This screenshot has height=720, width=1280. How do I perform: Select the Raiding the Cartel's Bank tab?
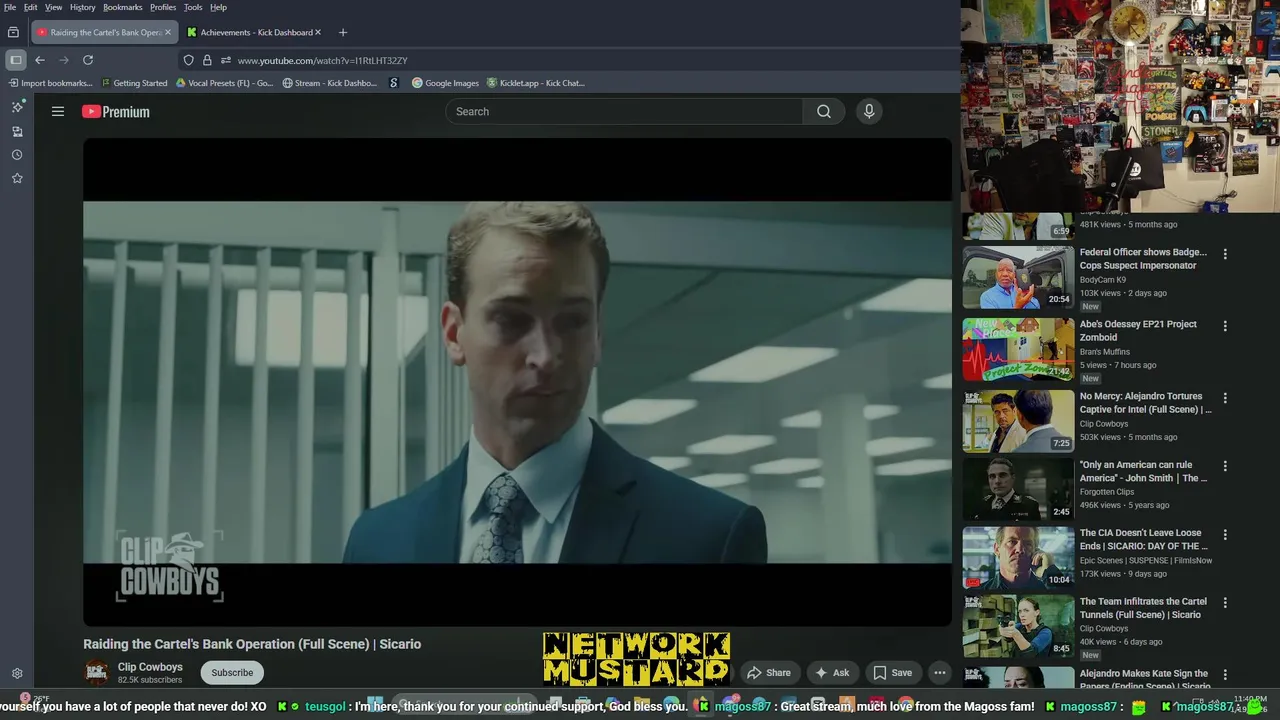pos(104,32)
